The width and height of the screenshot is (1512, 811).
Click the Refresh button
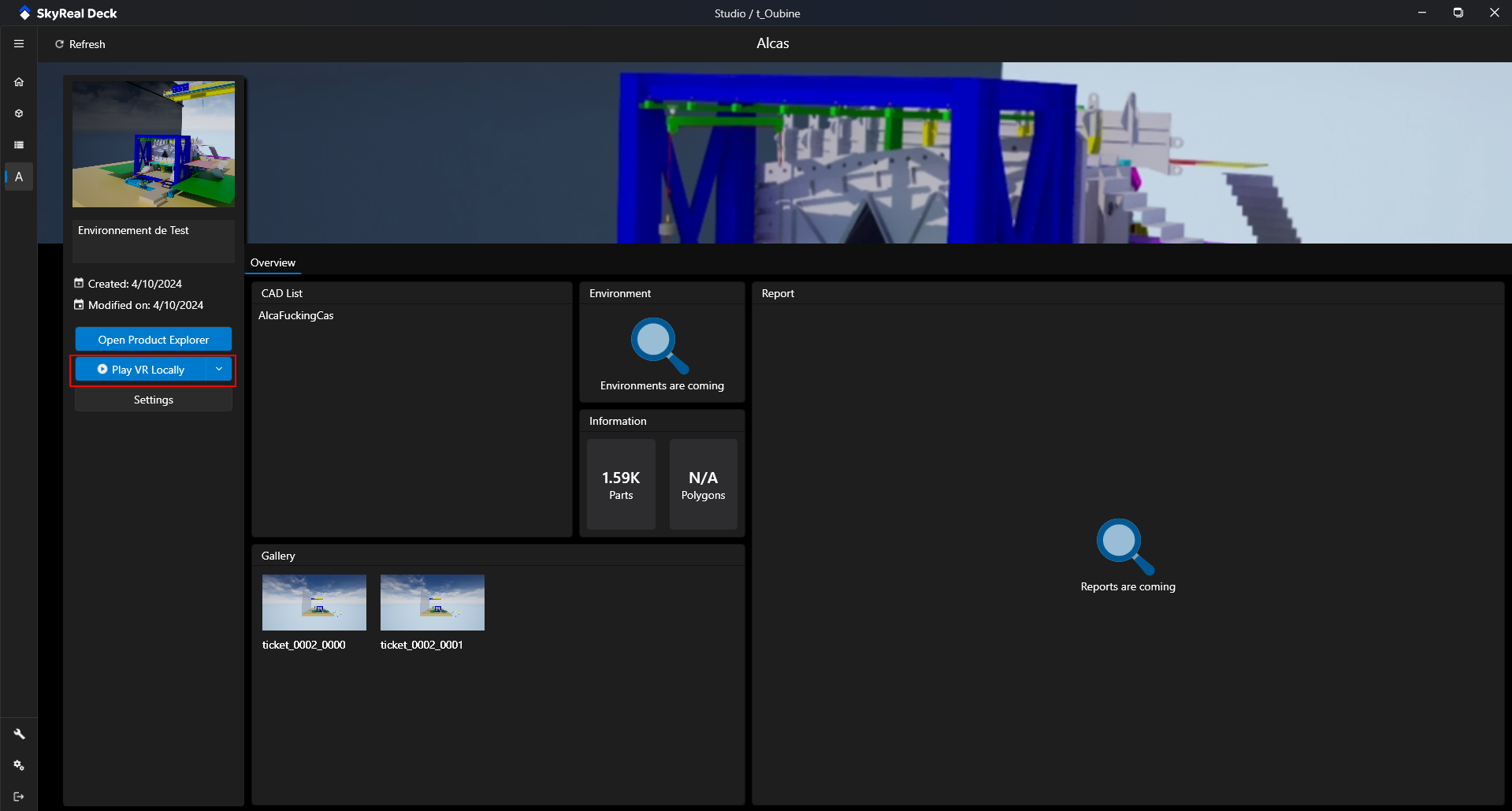pyautogui.click(x=80, y=44)
